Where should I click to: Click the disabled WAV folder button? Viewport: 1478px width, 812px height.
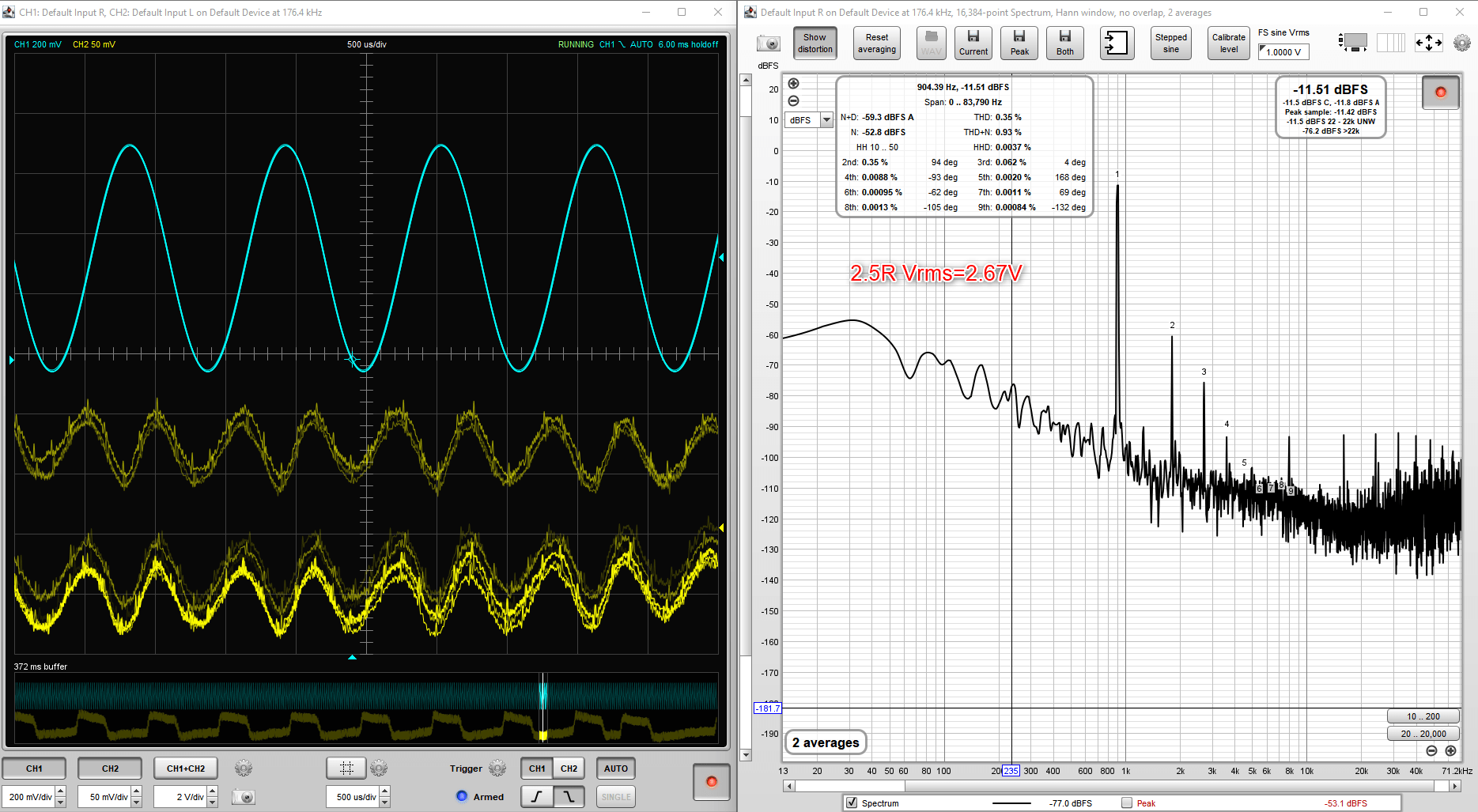tap(931, 43)
